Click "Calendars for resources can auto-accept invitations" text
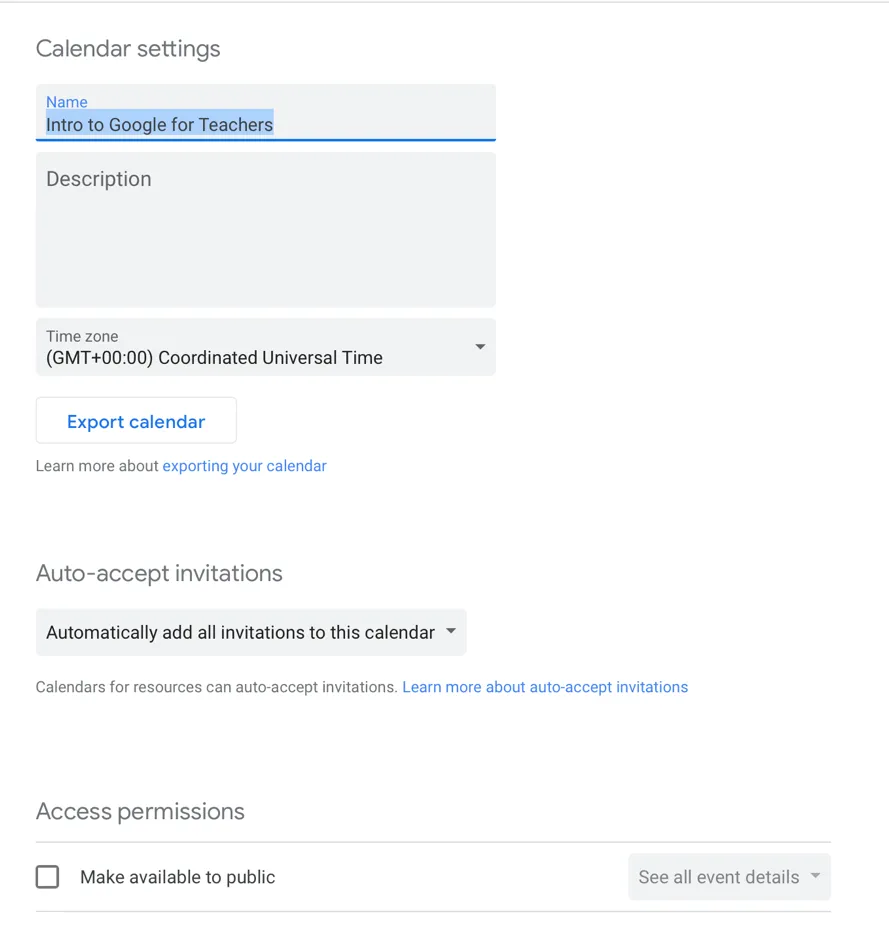This screenshot has width=889, height=928. [216, 687]
